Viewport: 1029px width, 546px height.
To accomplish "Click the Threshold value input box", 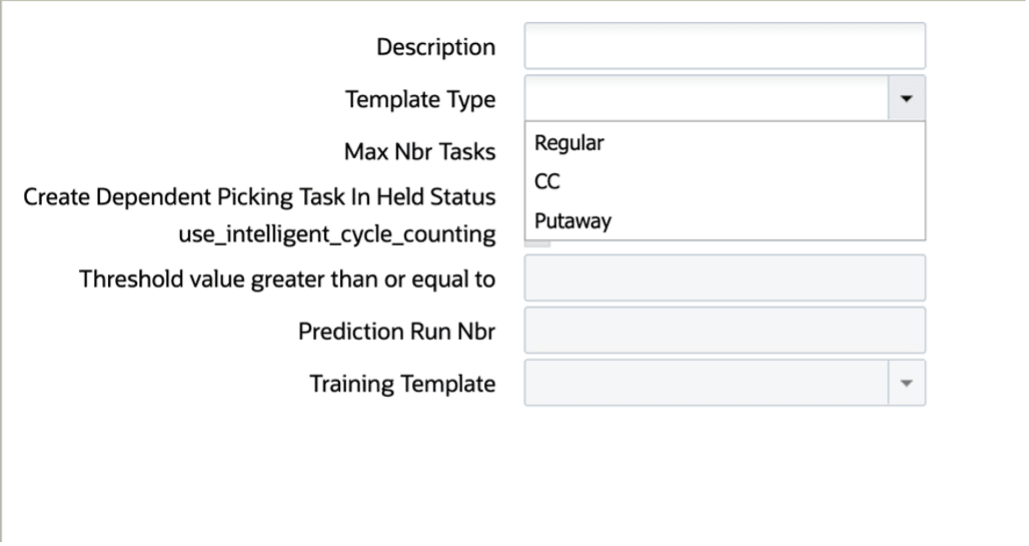I will 724,278.
